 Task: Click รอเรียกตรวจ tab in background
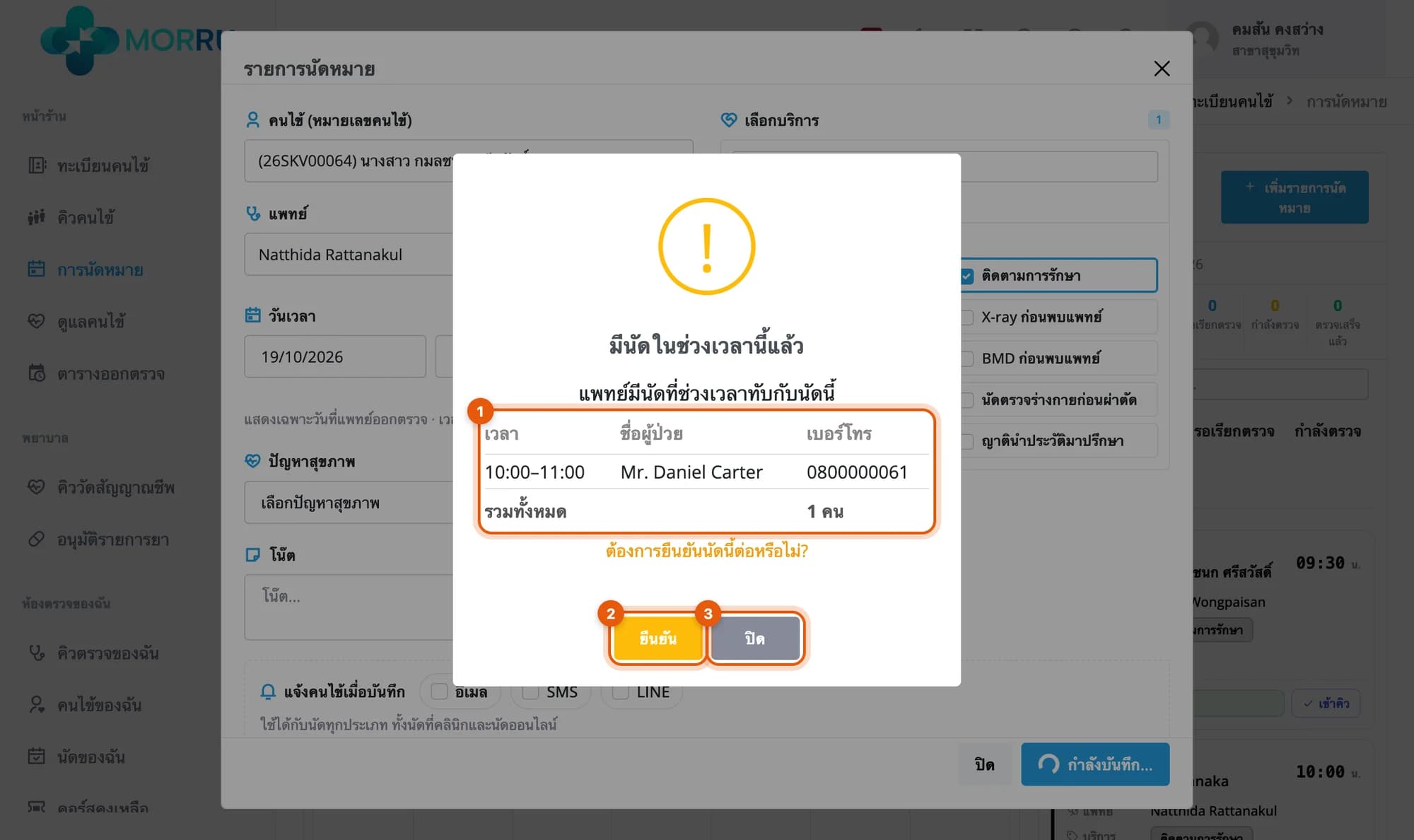coord(1234,431)
